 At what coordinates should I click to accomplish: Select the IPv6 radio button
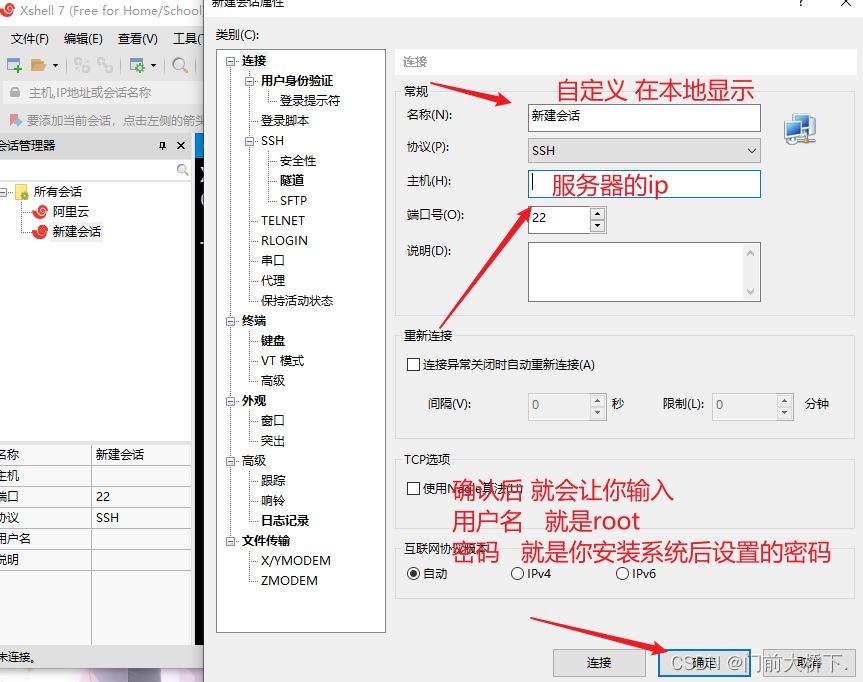point(622,574)
